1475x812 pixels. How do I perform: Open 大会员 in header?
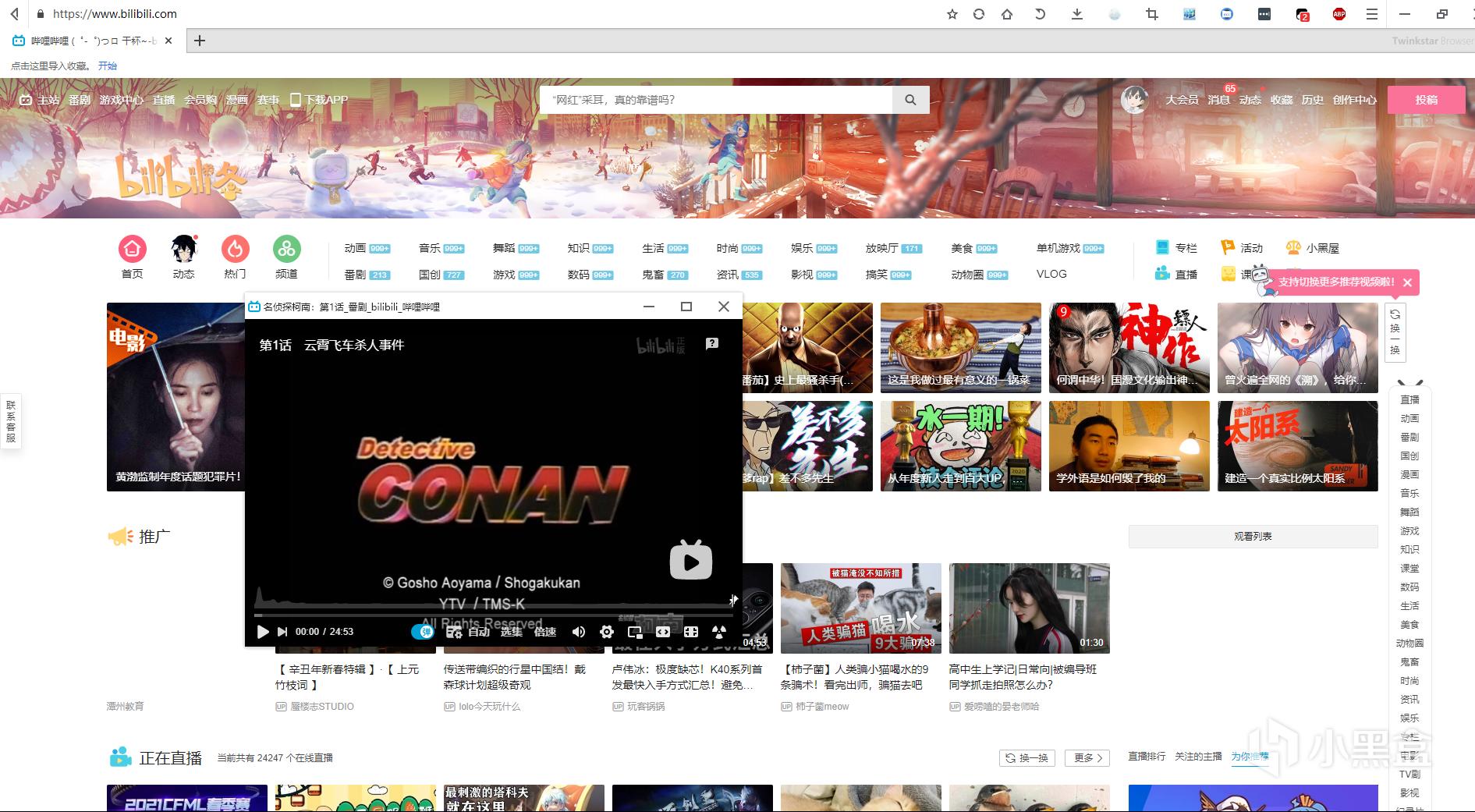tap(1182, 100)
